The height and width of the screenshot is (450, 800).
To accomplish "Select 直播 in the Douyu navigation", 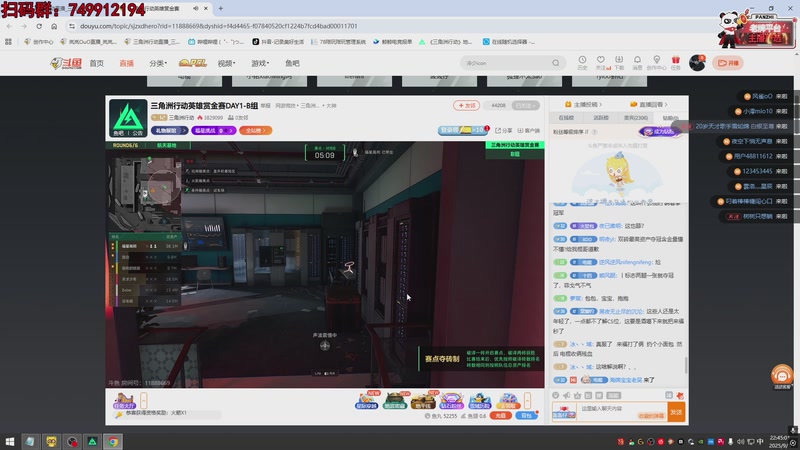I will [127, 63].
